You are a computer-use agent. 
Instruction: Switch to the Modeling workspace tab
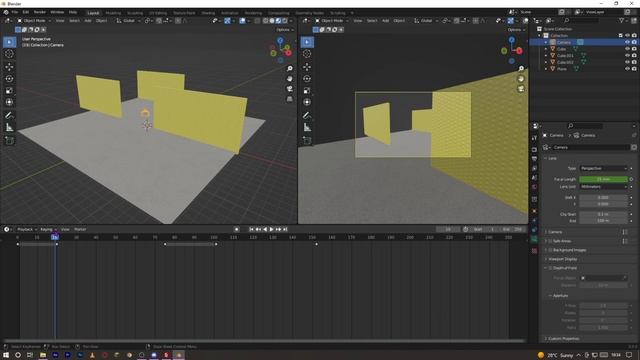pyautogui.click(x=113, y=13)
